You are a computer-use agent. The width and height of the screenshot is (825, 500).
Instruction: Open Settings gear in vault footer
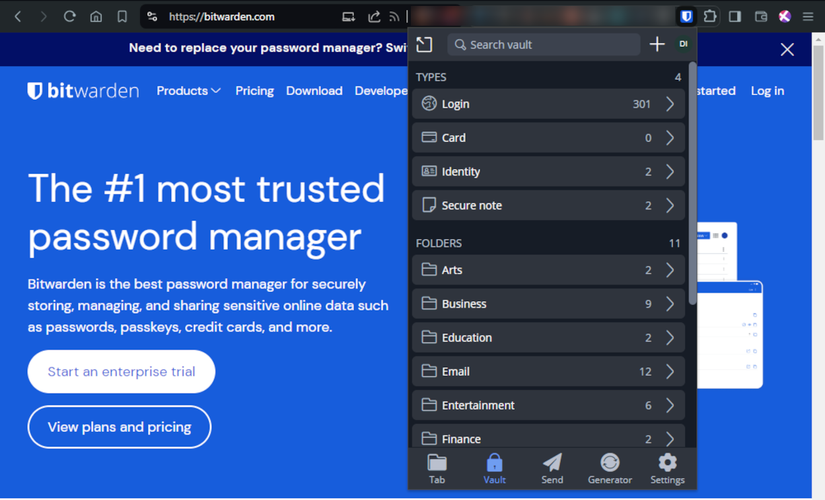coord(667,468)
